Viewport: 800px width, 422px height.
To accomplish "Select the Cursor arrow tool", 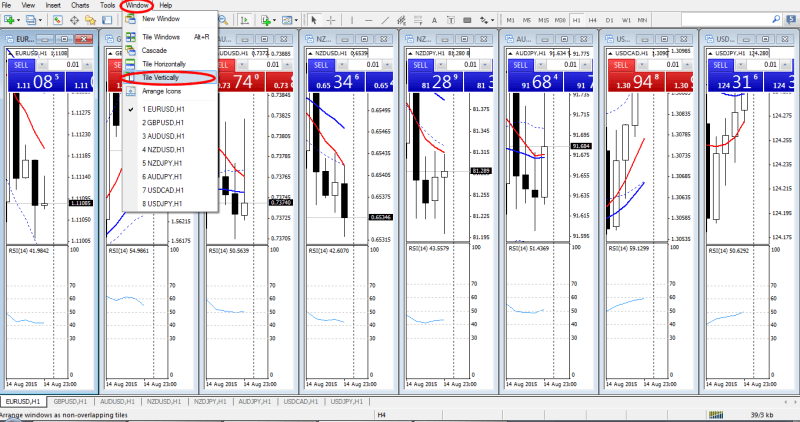I will pyautogui.click(x=314, y=19).
